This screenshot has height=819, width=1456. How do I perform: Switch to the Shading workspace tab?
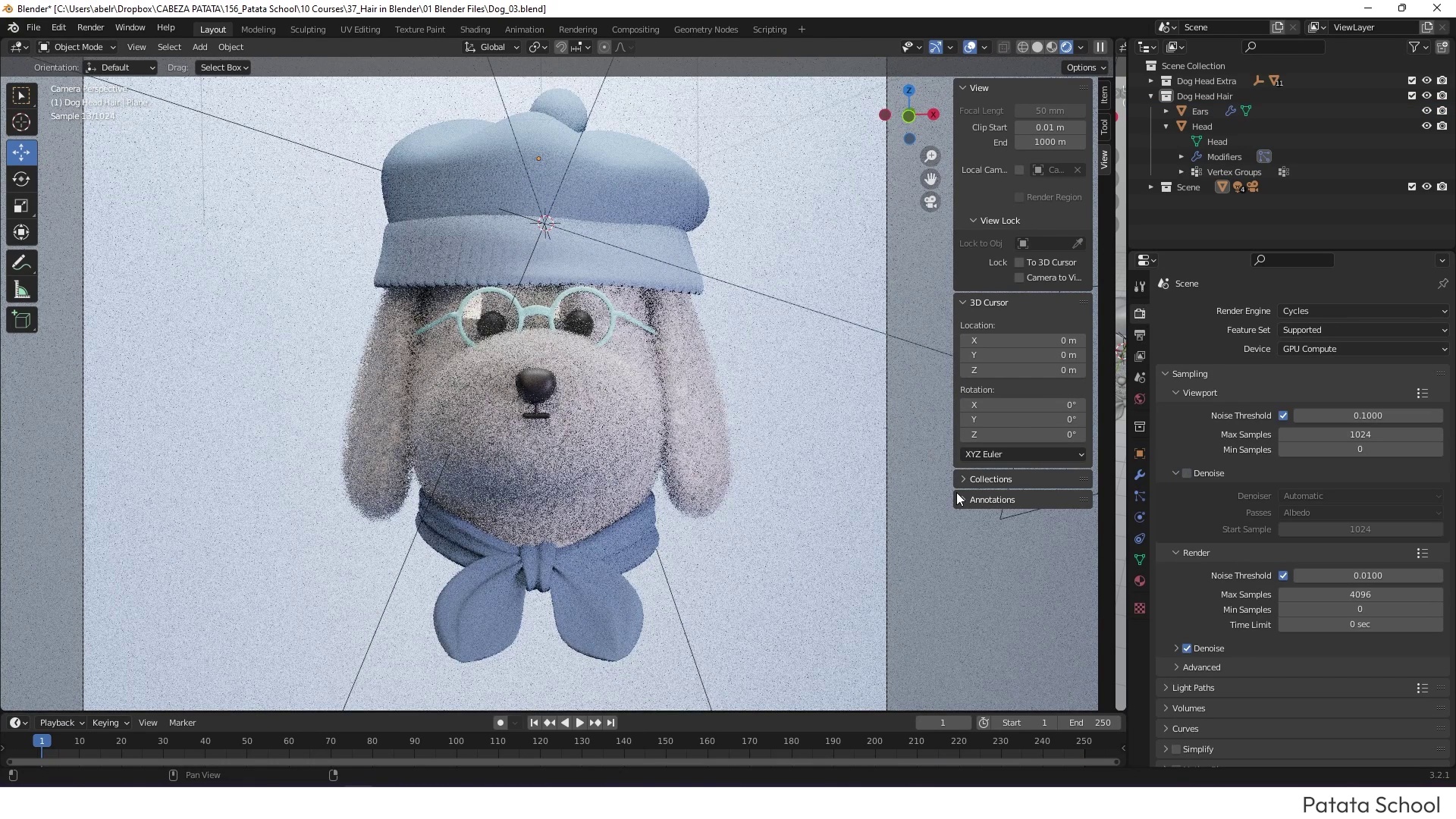pos(475,30)
